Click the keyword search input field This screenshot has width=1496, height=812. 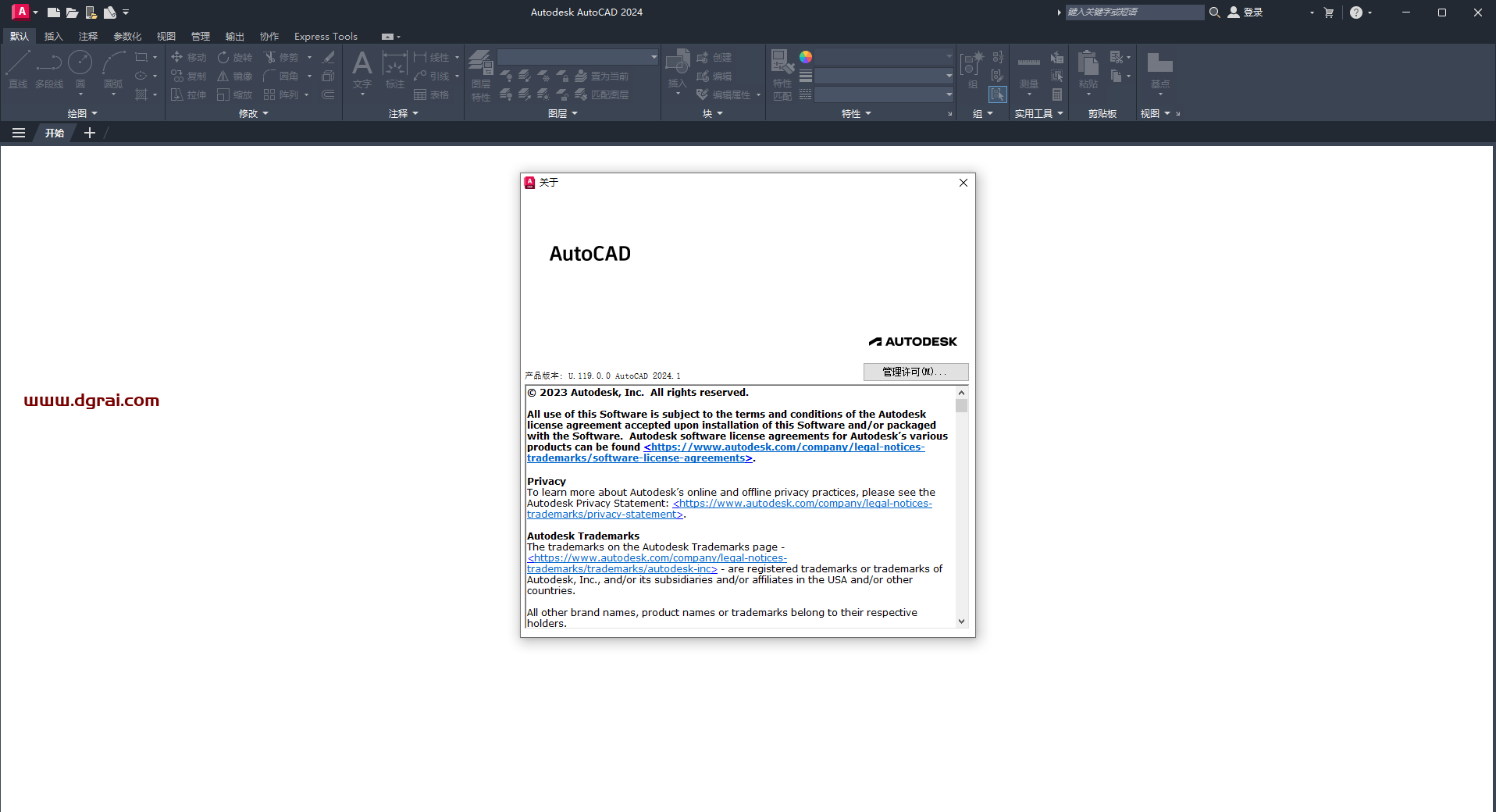coord(1134,12)
